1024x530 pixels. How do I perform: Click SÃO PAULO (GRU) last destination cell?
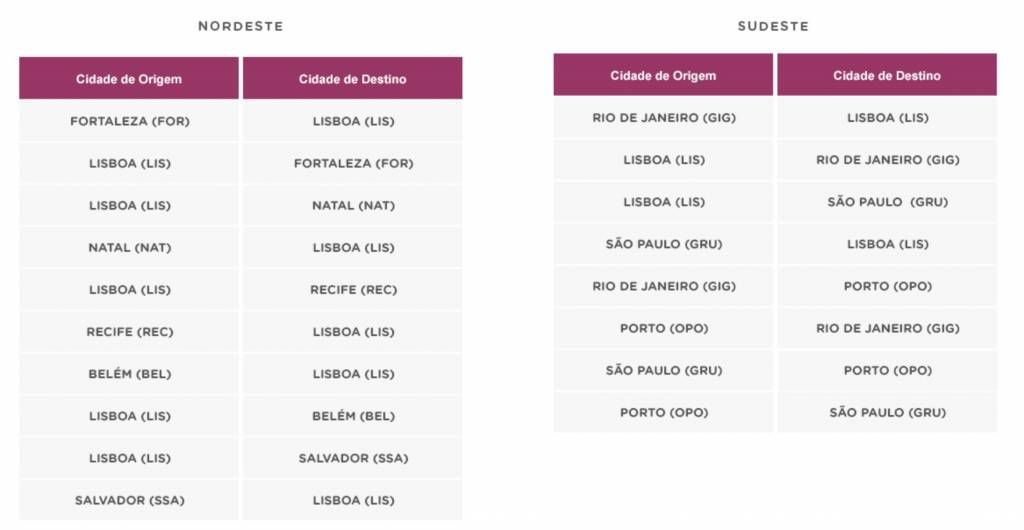[887, 413]
